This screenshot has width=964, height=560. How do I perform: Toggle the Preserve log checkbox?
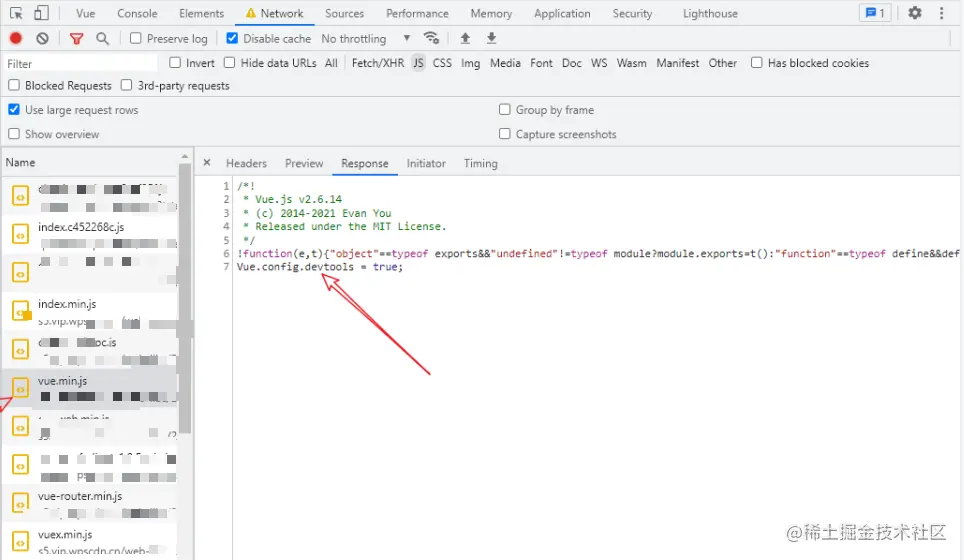135,38
